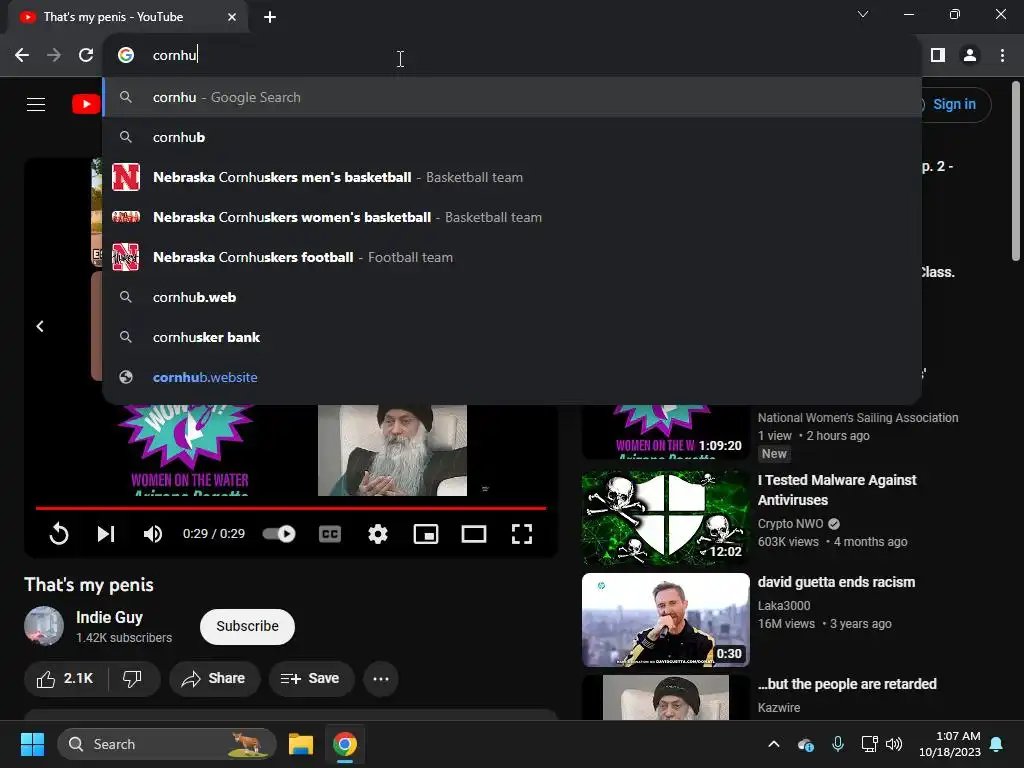The image size is (1024, 768).
Task: Click the page vertical scrollbar
Action: (1016, 171)
